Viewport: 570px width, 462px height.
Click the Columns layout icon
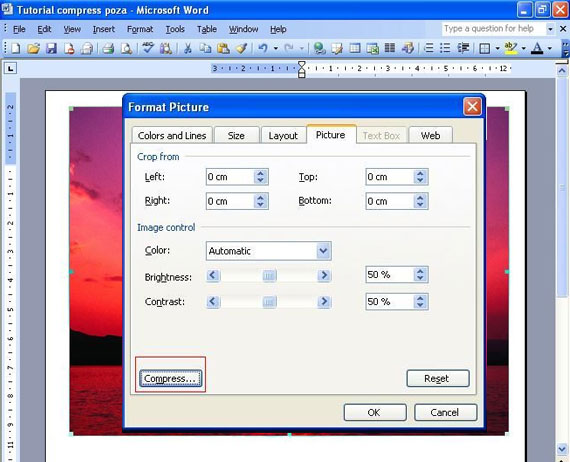pyautogui.click(x=390, y=48)
